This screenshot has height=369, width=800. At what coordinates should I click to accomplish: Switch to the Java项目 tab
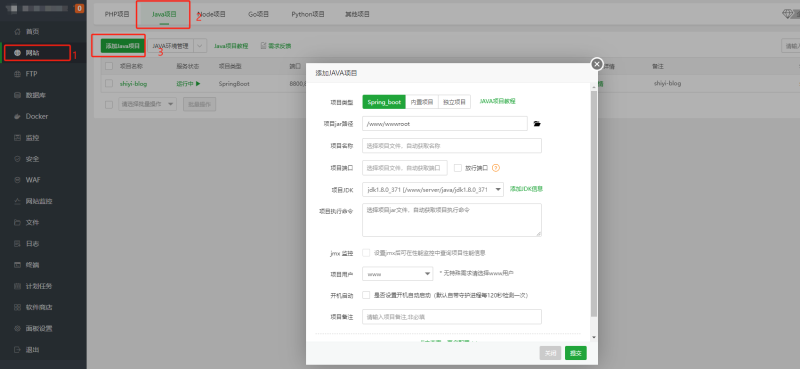click(x=164, y=14)
